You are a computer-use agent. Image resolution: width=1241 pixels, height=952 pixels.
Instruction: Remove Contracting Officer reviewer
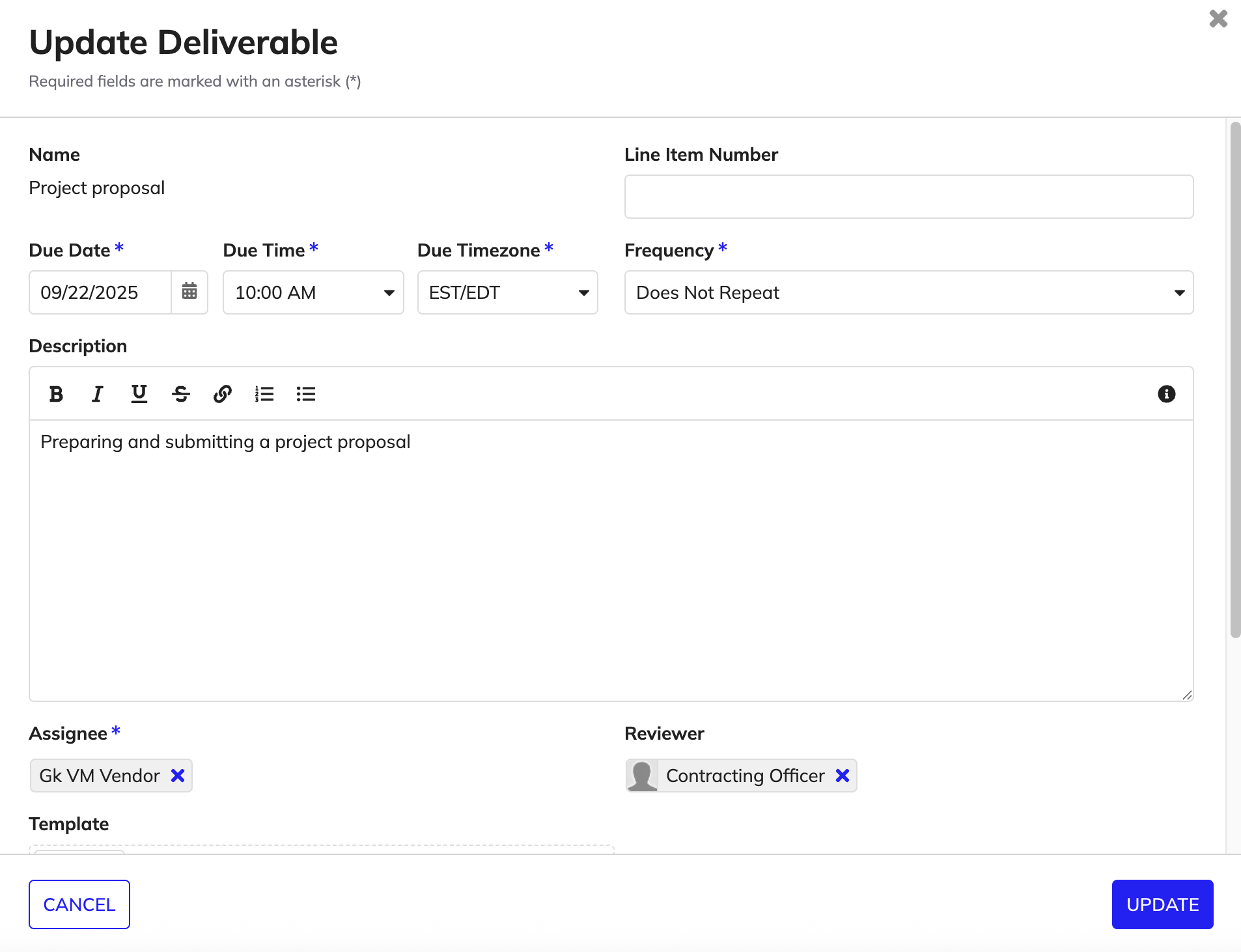[x=843, y=776]
